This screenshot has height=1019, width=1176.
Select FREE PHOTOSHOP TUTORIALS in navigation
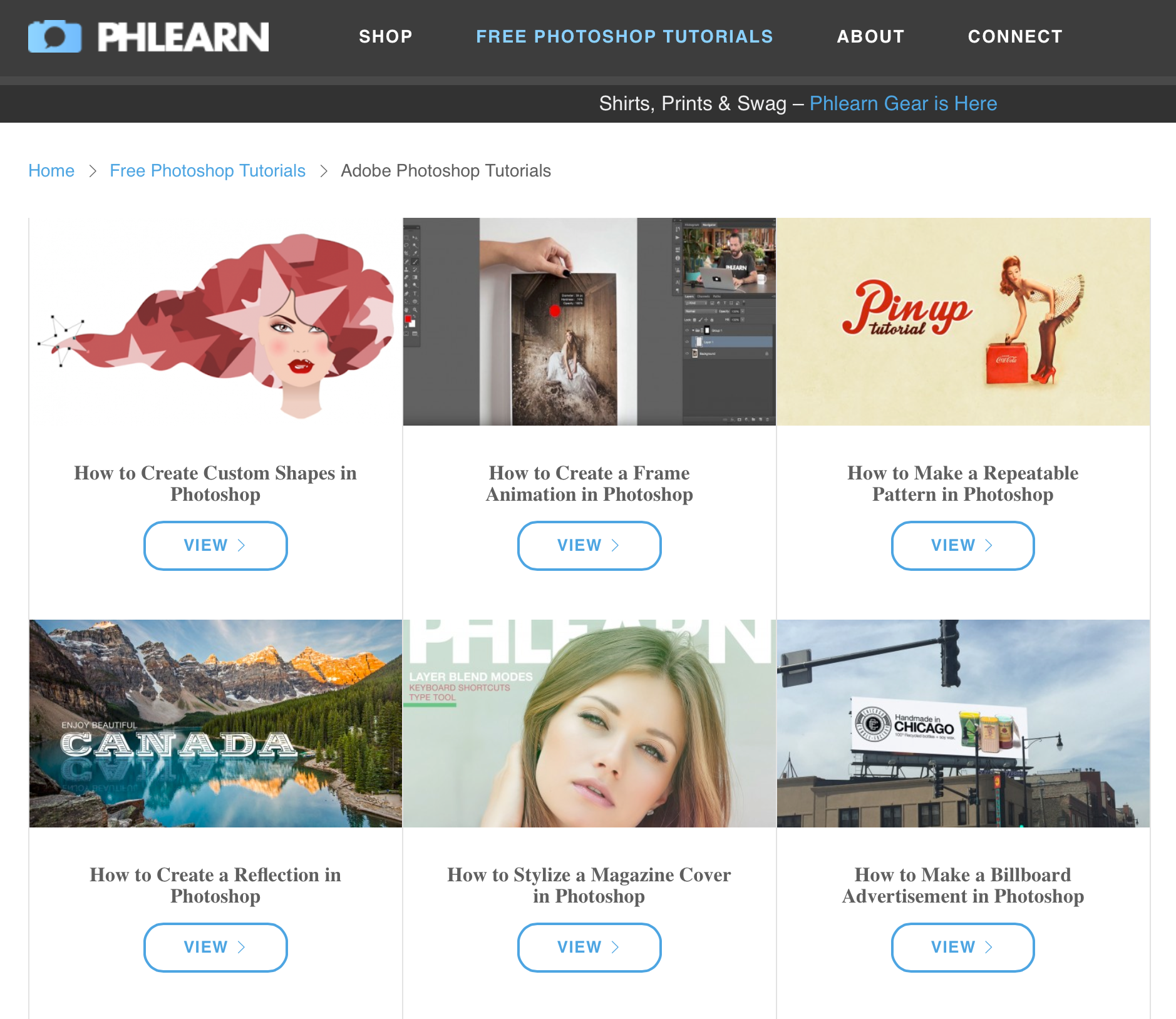[x=624, y=37]
